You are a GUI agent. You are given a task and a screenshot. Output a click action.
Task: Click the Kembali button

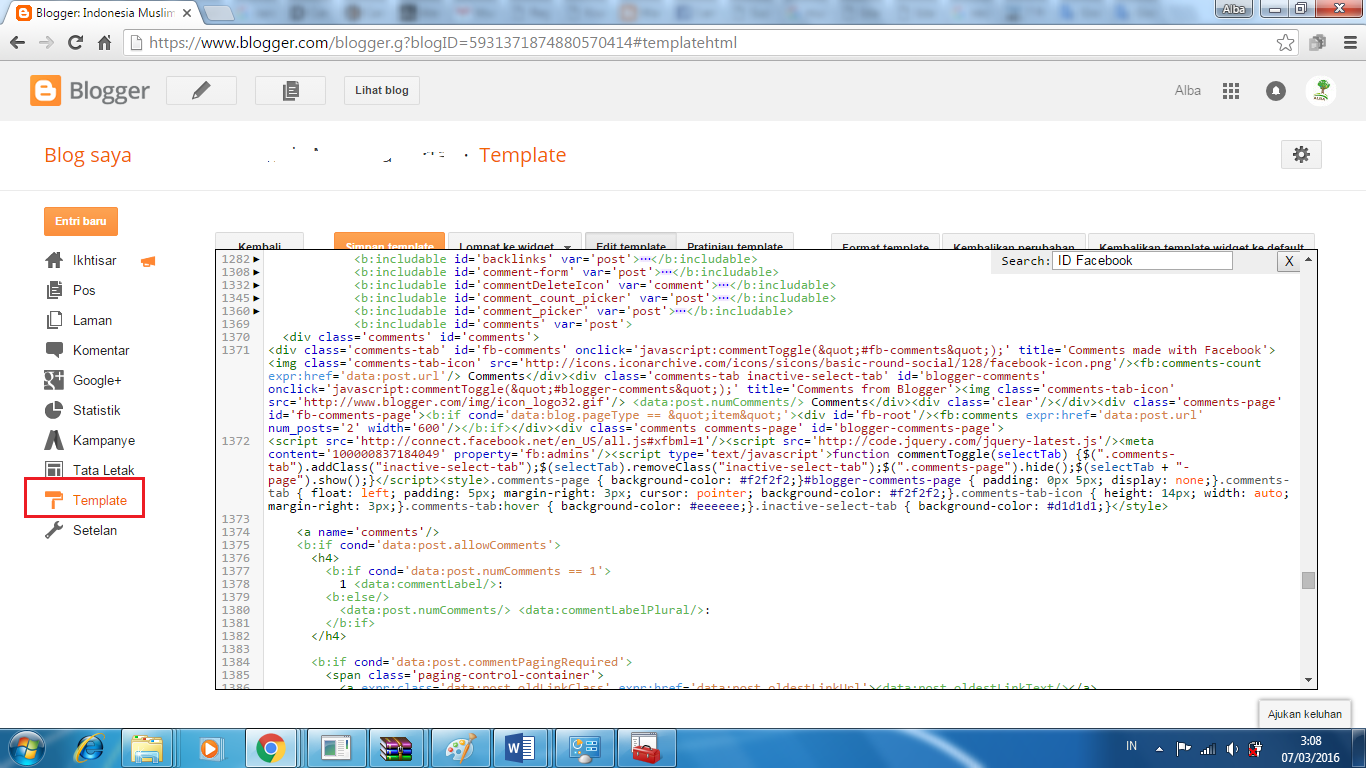click(x=259, y=243)
